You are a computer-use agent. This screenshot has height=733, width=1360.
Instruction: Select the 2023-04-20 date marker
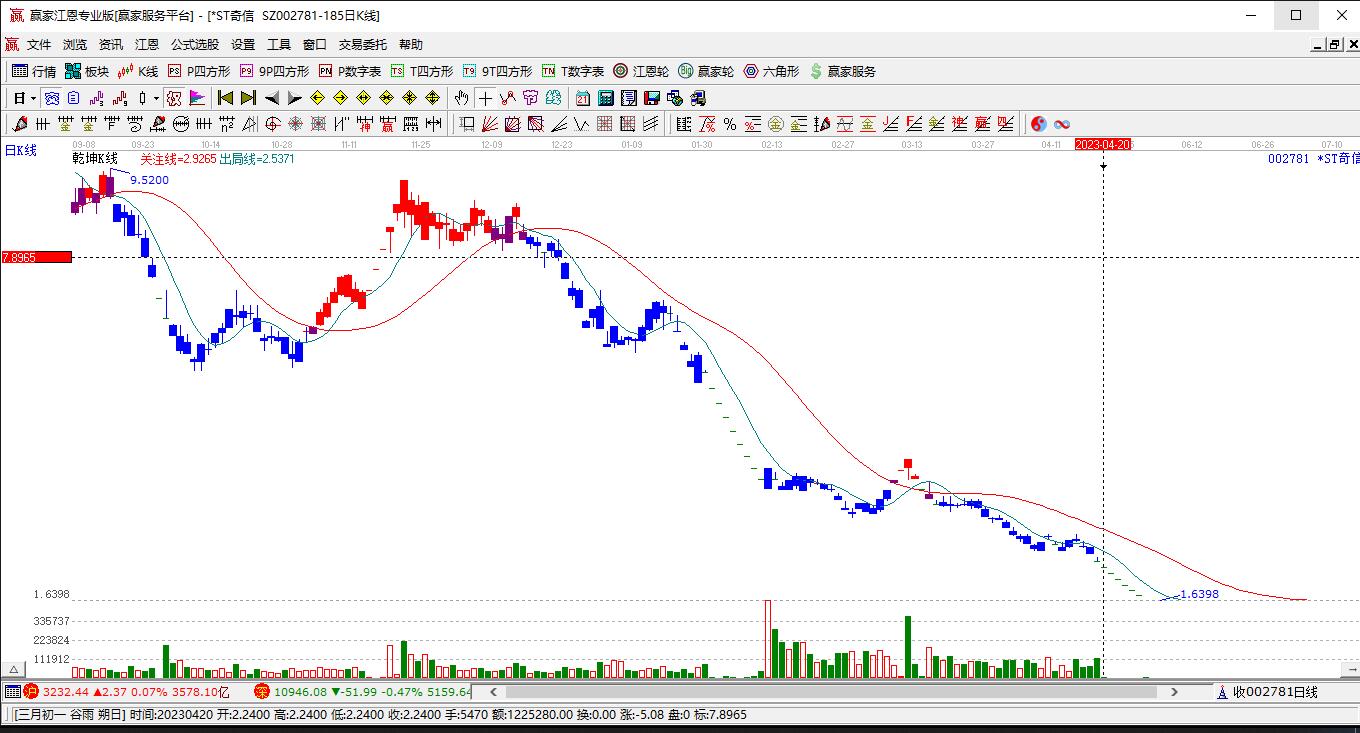(1103, 144)
